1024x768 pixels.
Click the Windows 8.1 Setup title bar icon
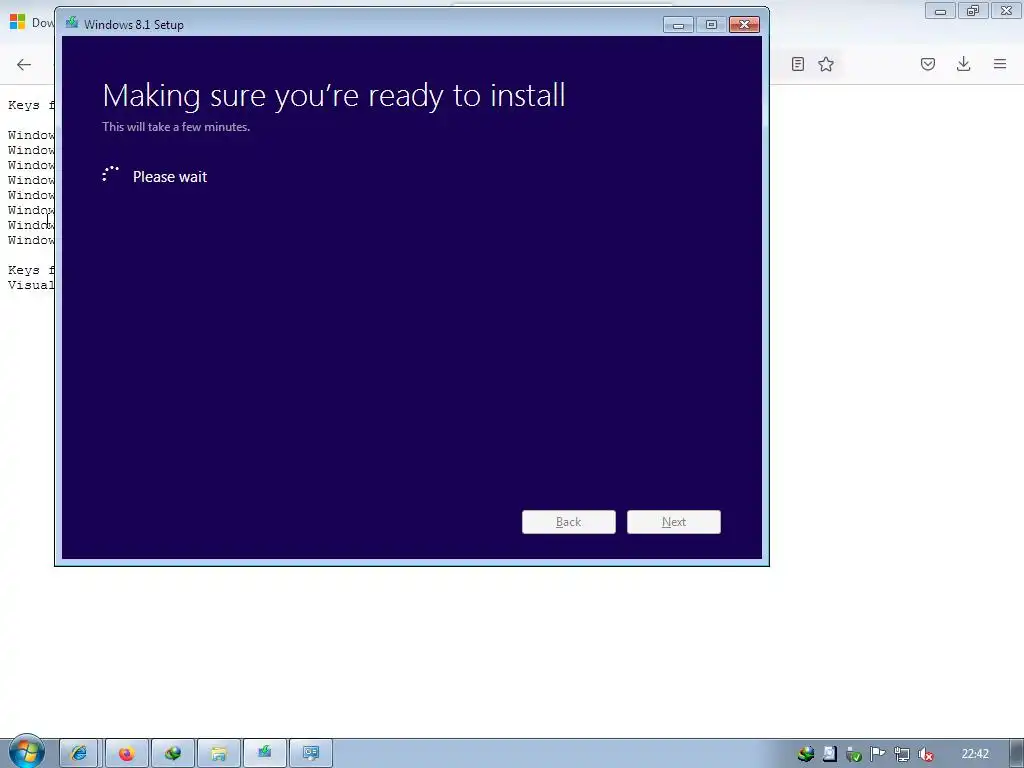72,24
